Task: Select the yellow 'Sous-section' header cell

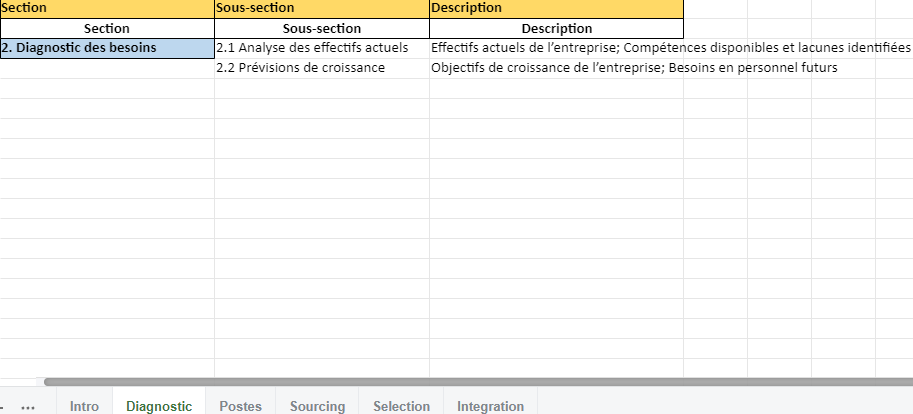Action: click(322, 9)
